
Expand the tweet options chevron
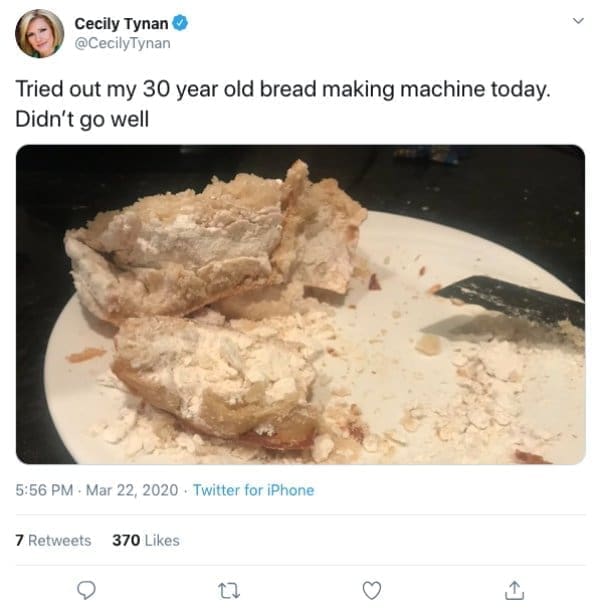[x=575, y=21]
